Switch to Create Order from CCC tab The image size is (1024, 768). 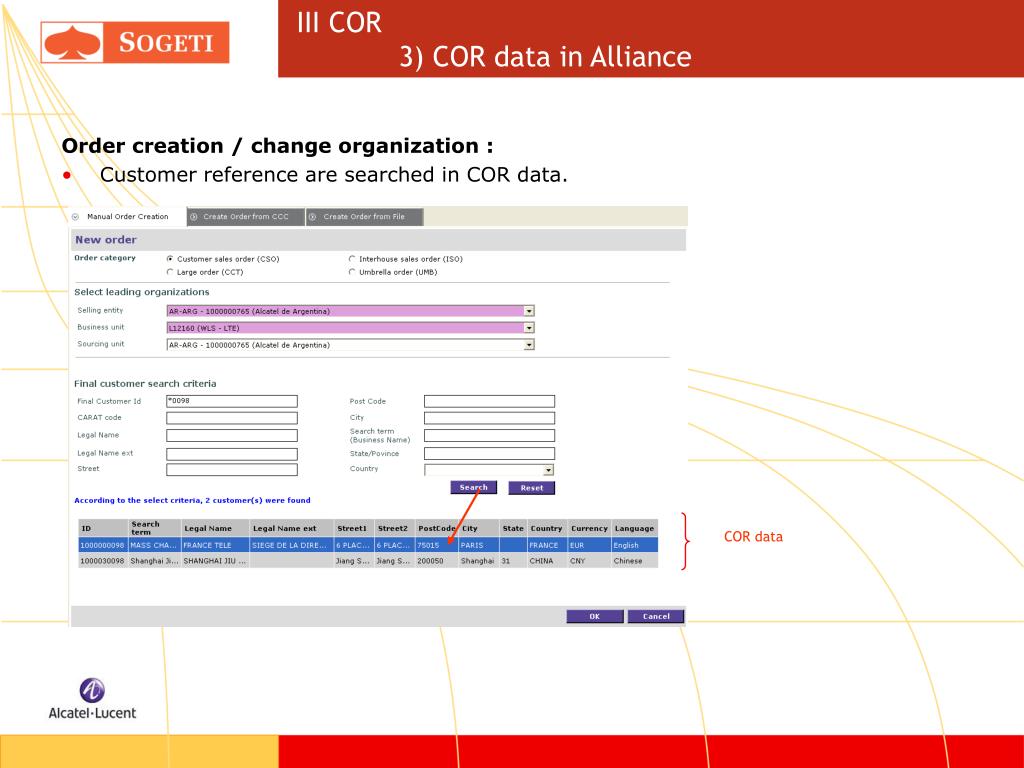point(246,217)
